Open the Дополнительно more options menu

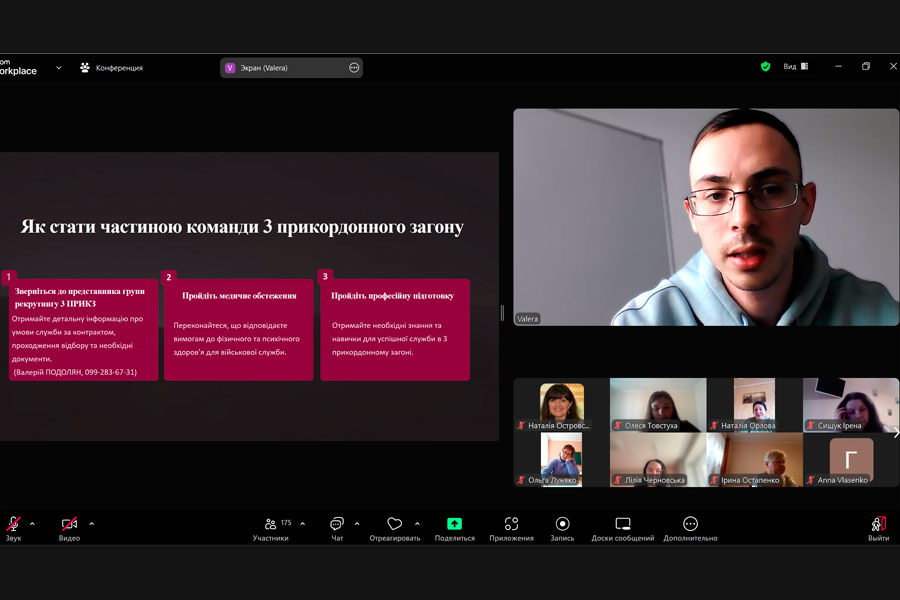[690, 528]
